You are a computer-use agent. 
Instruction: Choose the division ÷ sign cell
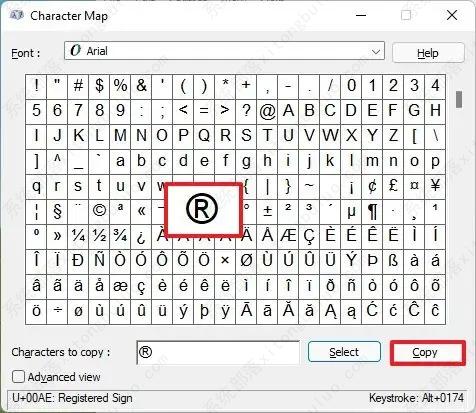click(x=57, y=311)
